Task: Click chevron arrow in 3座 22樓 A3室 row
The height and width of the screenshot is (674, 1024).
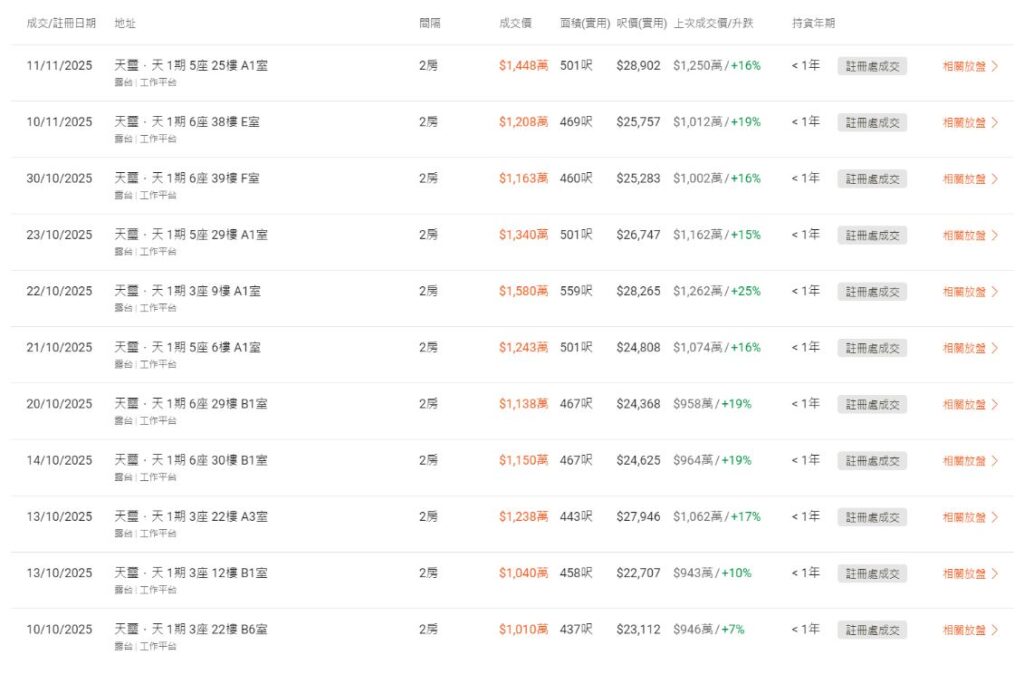Action: [995, 517]
